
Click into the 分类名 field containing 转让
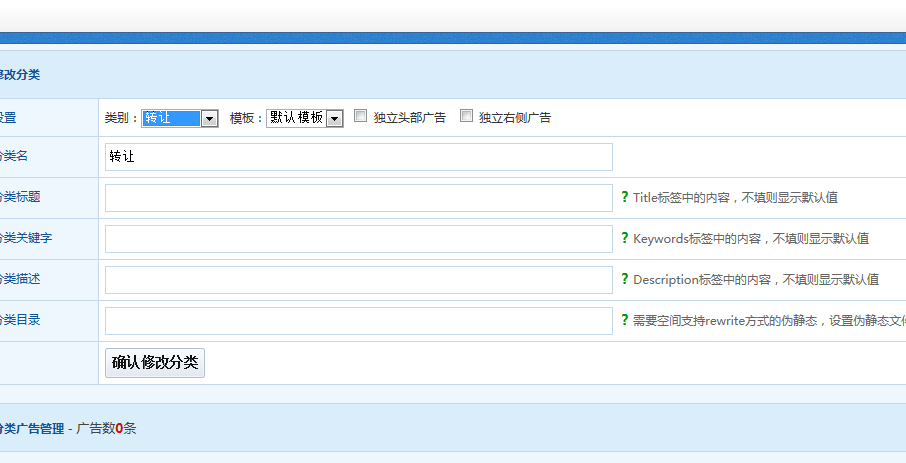[x=358, y=157]
